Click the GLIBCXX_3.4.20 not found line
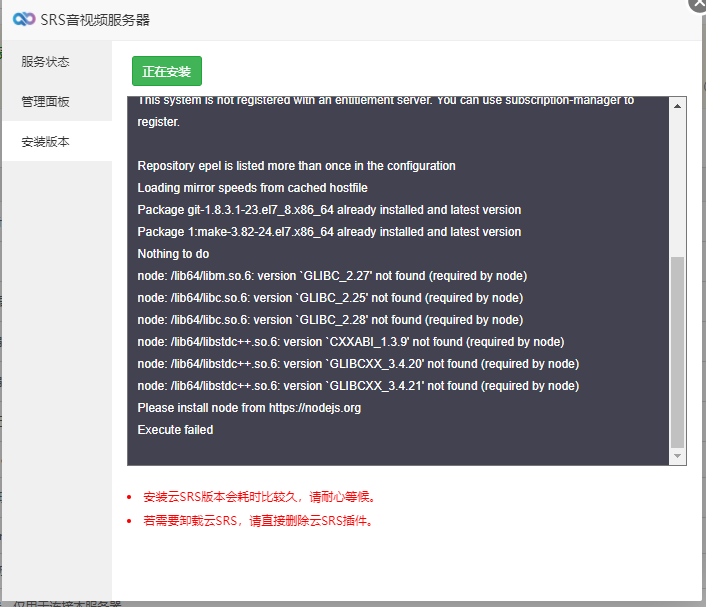This screenshot has height=607, width=706. tap(358, 364)
